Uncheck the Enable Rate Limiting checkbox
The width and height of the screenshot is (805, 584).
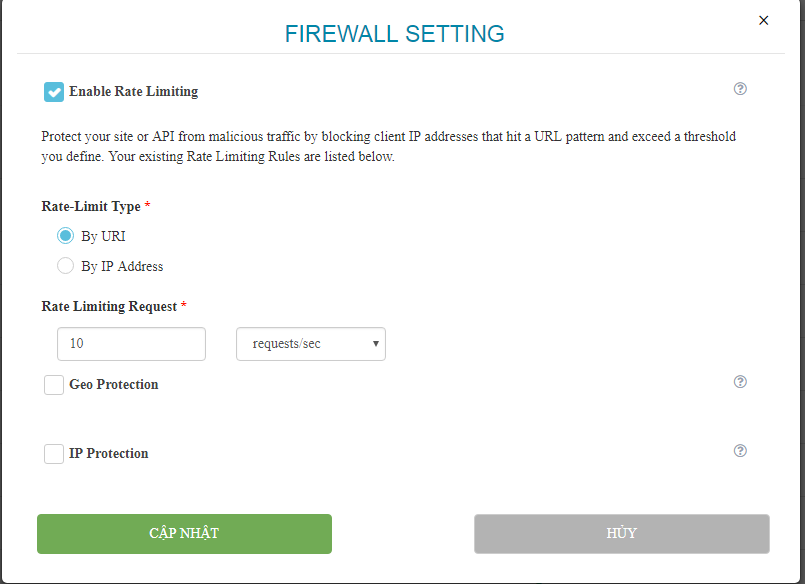(x=54, y=92)
